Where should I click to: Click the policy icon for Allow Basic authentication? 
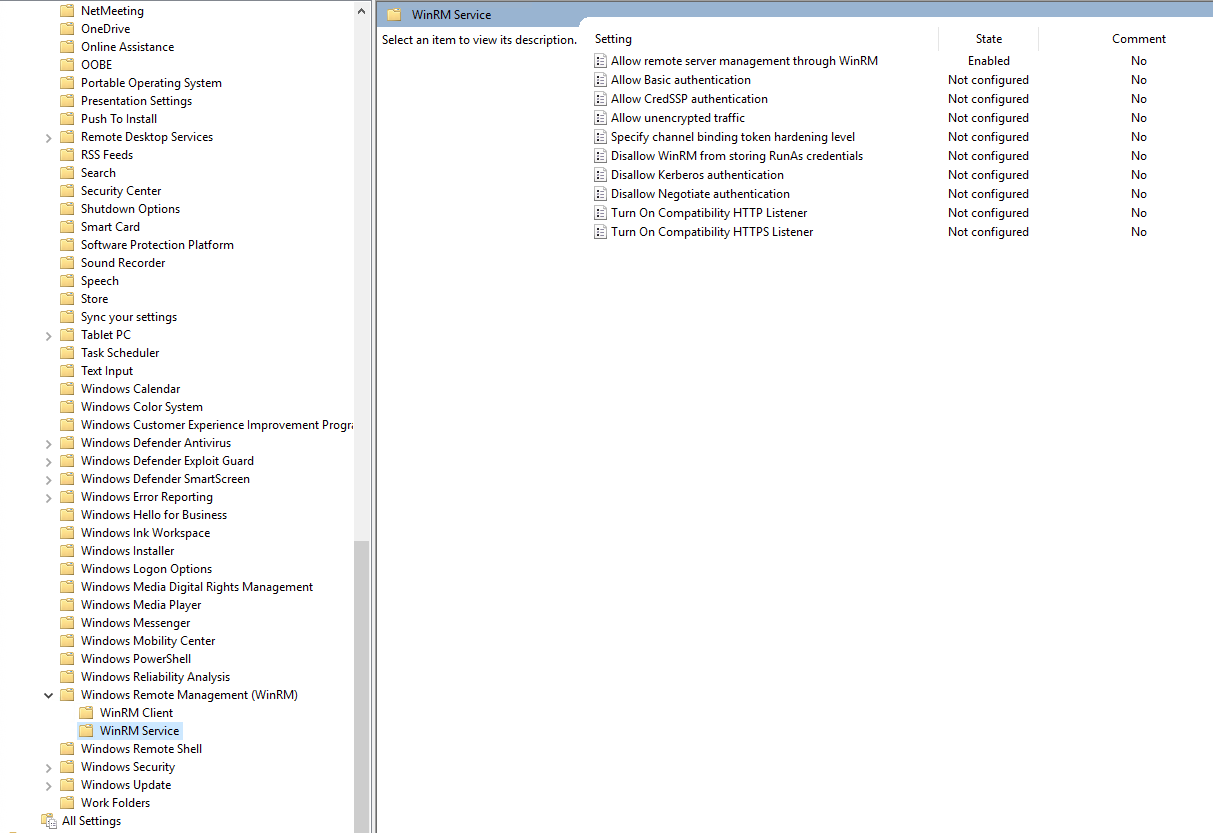click(600, 80)
